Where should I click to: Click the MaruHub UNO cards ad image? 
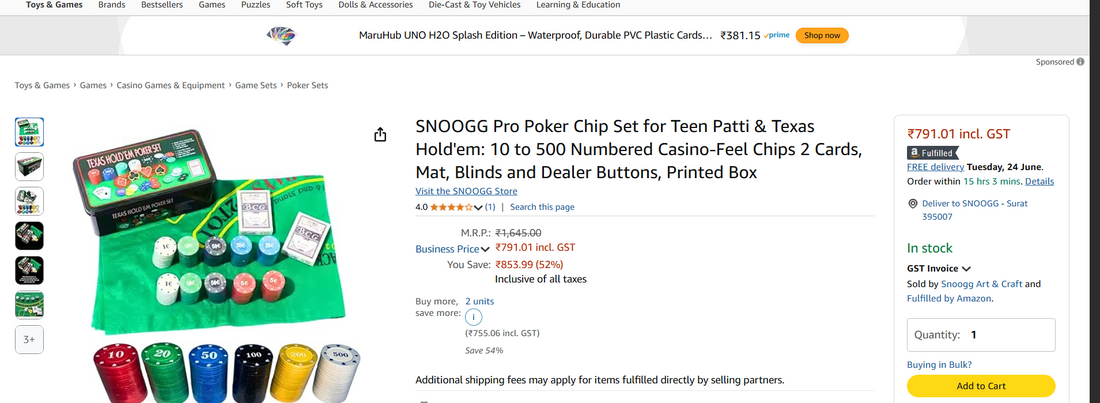281,35
